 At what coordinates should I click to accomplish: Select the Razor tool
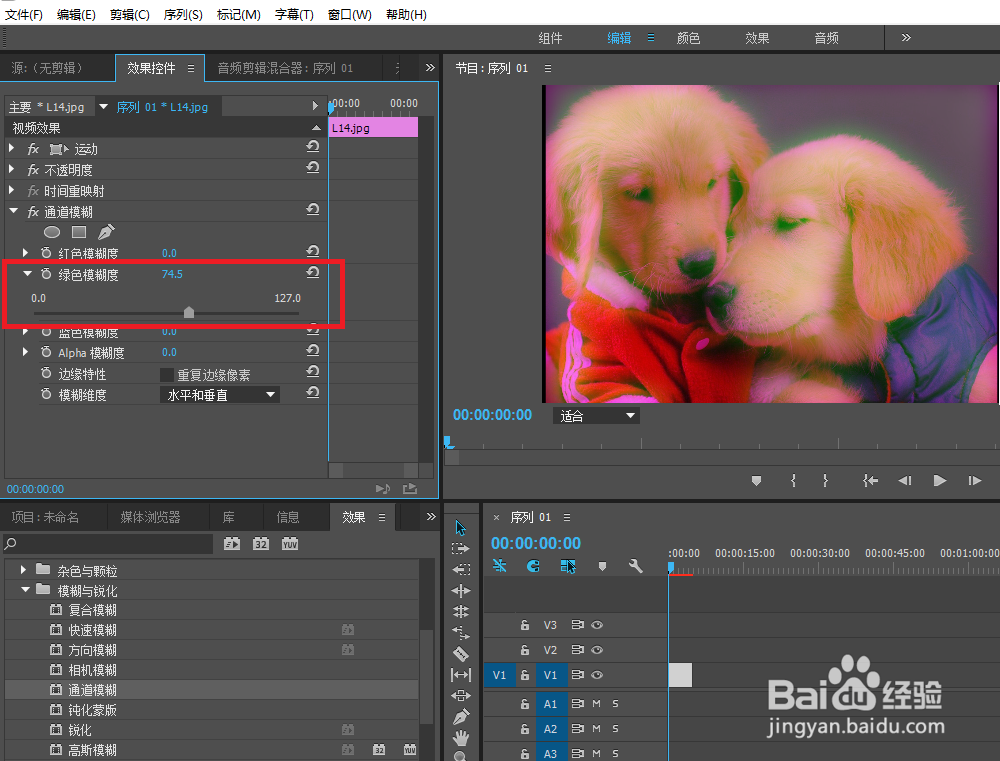coord(460,654)
